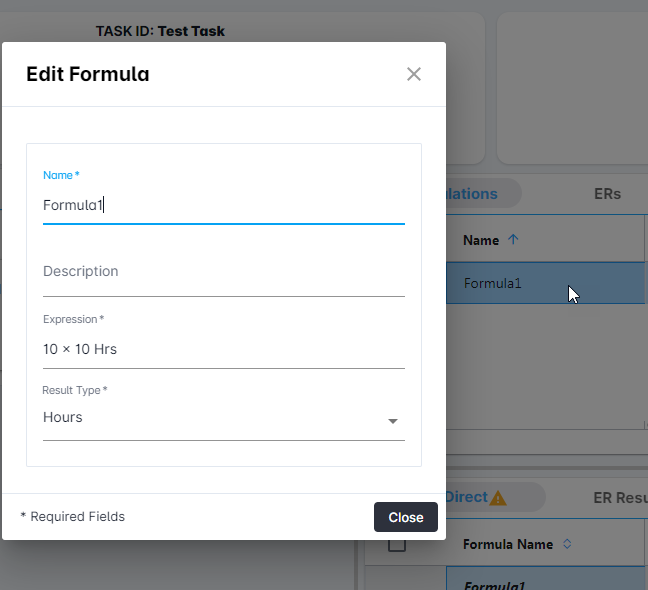Switch to the ER Results tab
Screen dimensions: 648x590
tap(620, 497)
